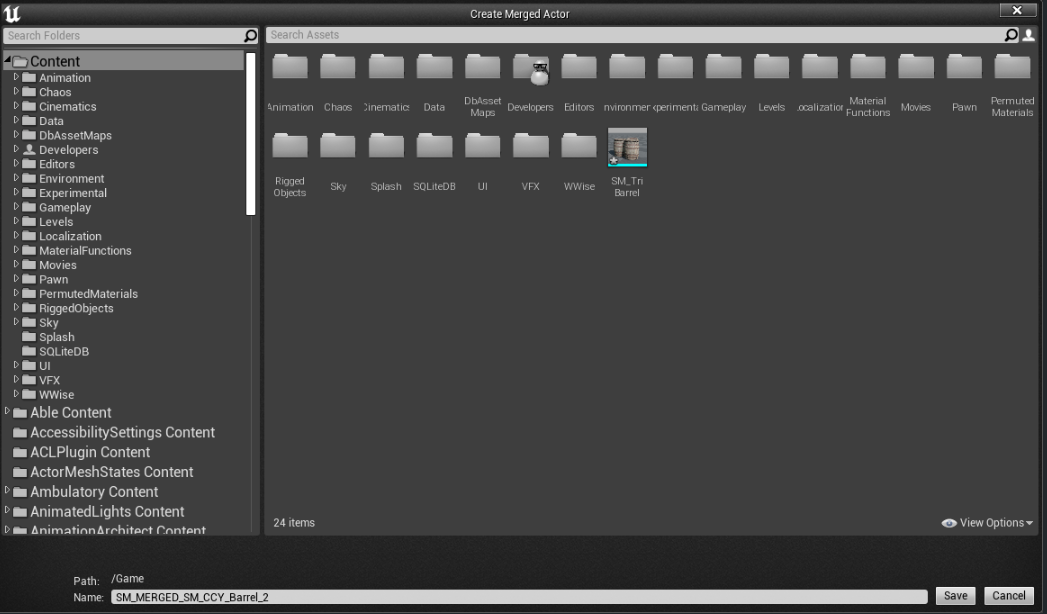The width and height of the screenshot is (1047, 614).
Task: Expand the Chaos folder in tree
Action: point(16,91)
